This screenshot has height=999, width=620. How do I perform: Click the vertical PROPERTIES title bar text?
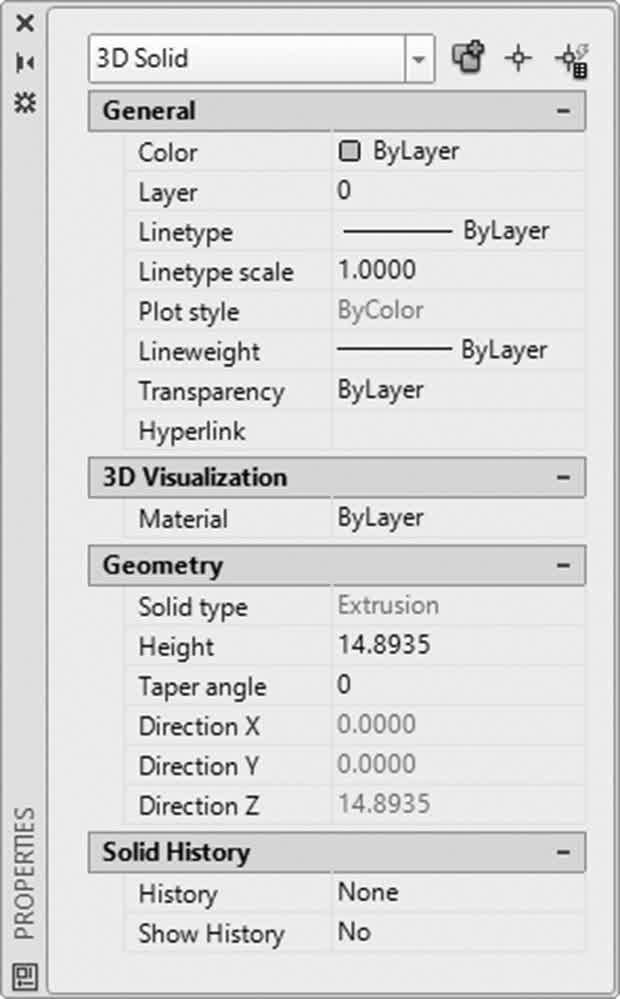click(x=25, y=873)
